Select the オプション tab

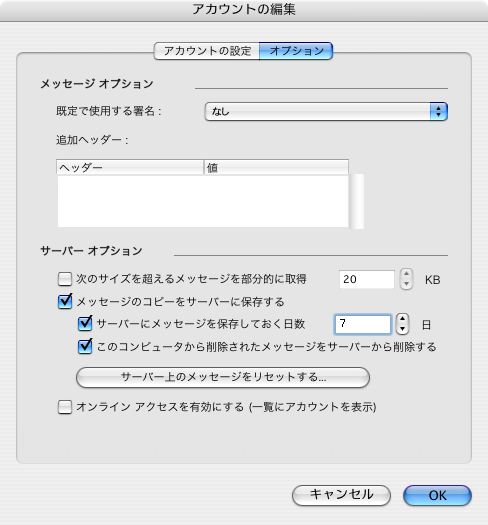pos(296,51)
